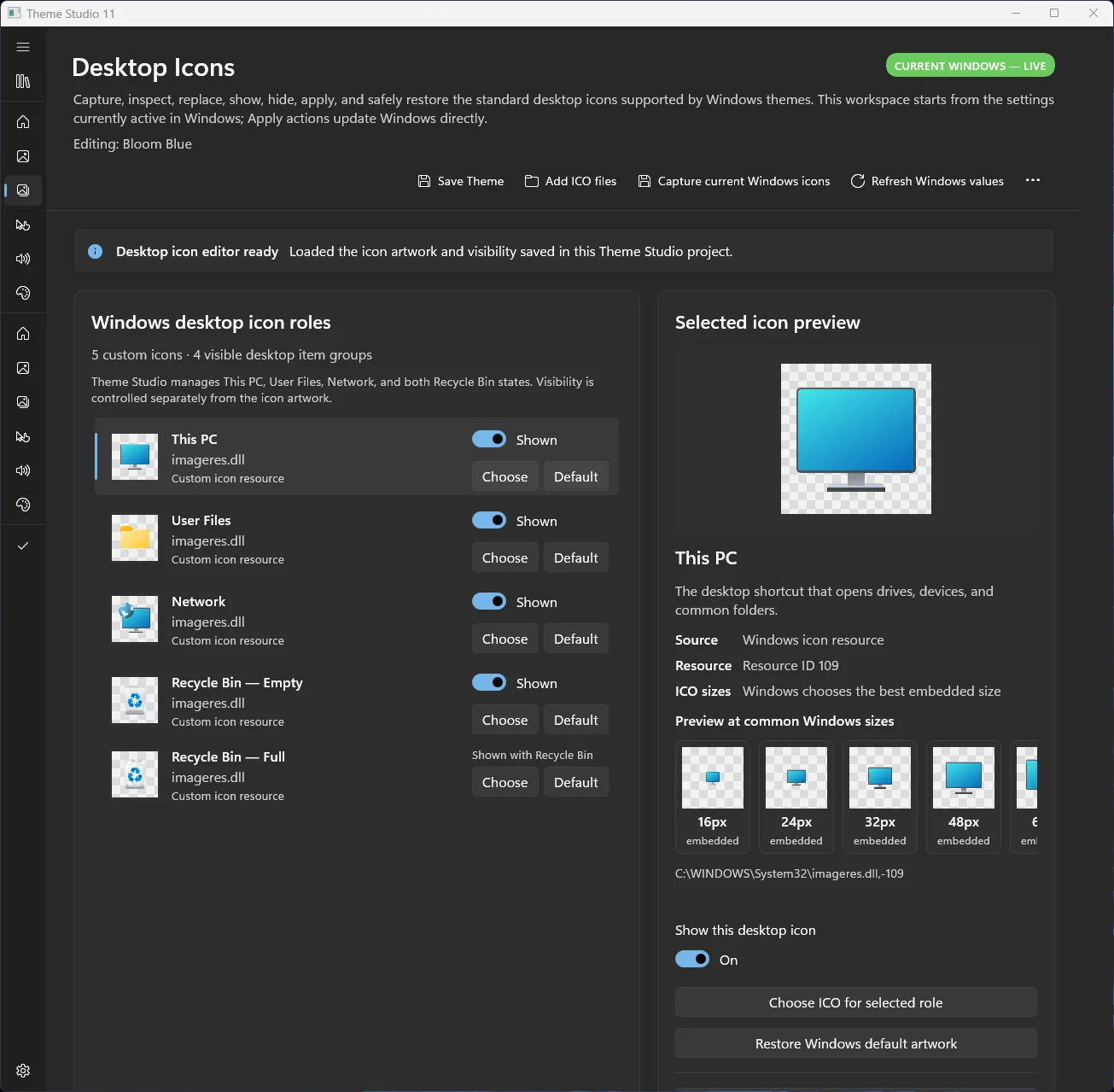
Task: Open the color palette icon in the lower sidebar group
Action: coord(23,505)
